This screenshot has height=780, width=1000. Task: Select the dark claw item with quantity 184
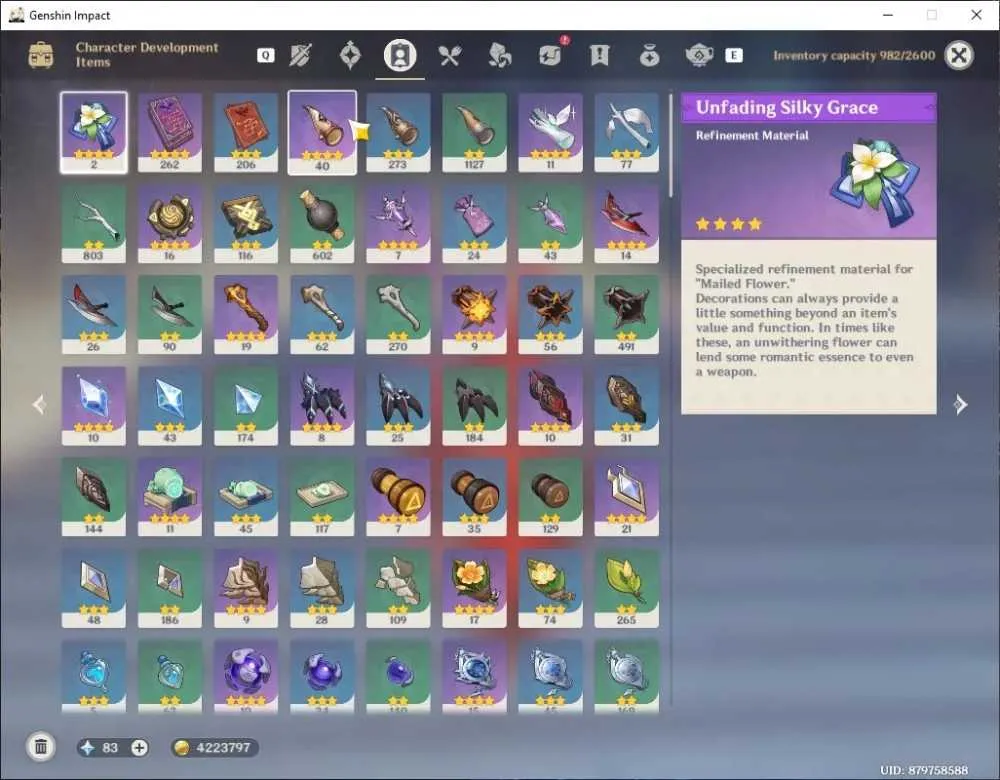474,406
